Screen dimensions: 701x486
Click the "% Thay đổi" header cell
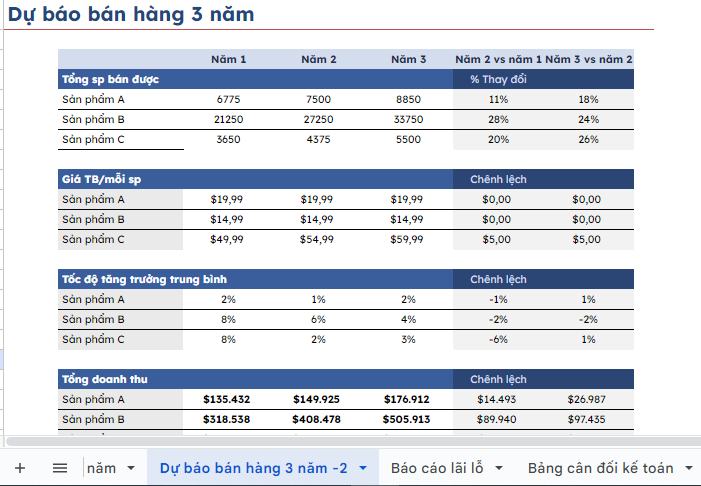(x=498, y=79)
